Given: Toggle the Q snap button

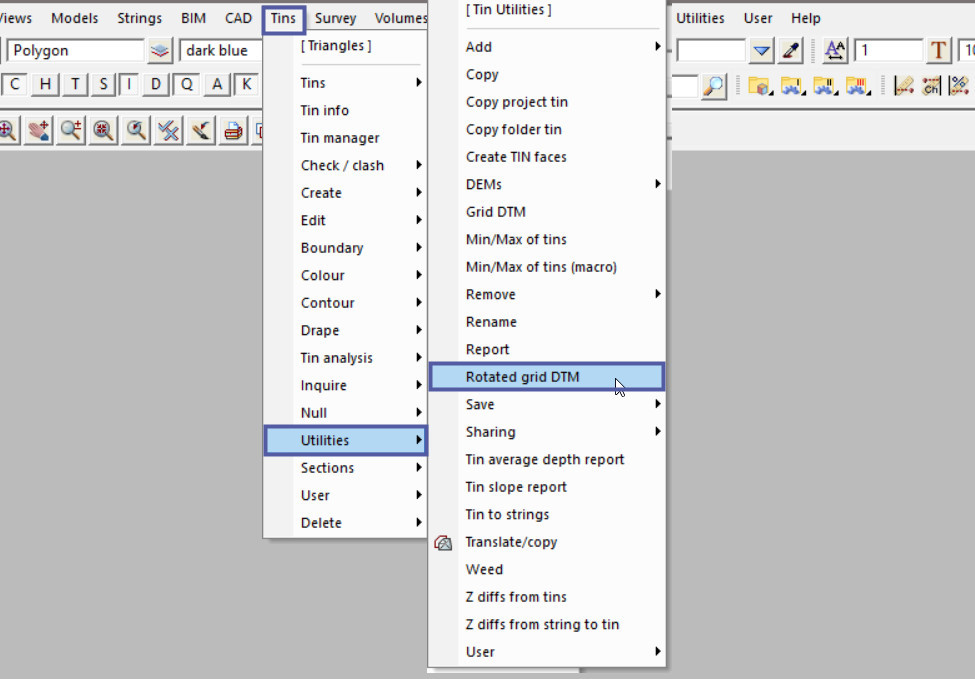Looking at the screenshot, I should tap(187, 85).
